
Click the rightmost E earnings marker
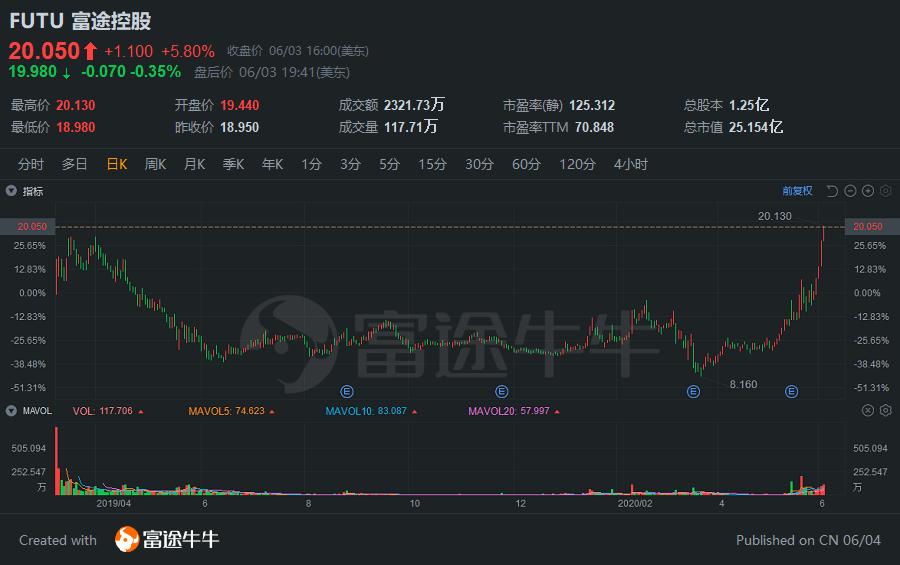(792, 392)
